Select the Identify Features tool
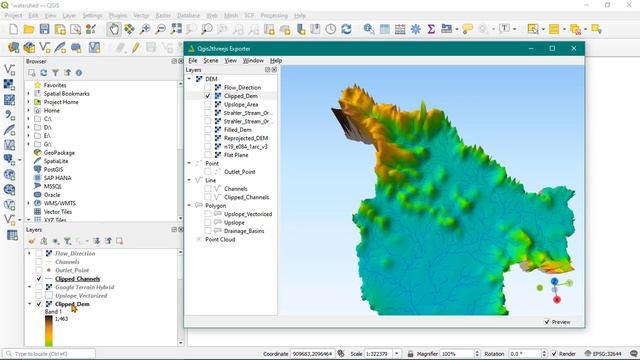 pos(369,29)
